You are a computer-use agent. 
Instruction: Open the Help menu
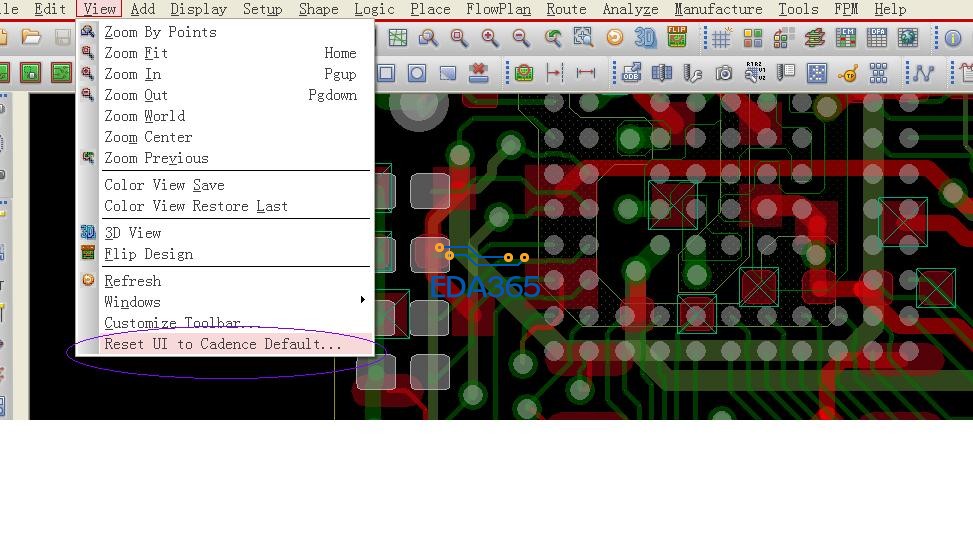coord(890,9)
